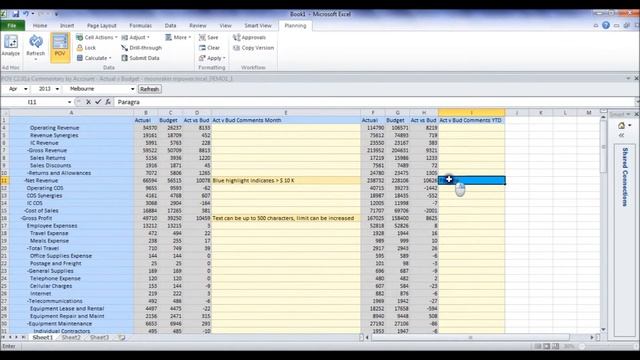Switch to the Formulas tab
This screenshot has height=360, width=640.
pos(140,26)
